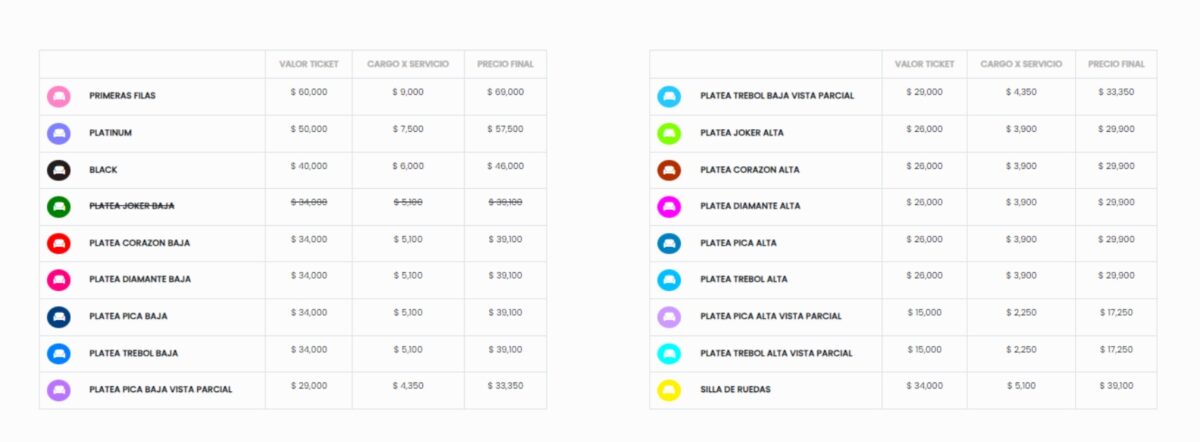Screen dimensions: 1200x442
Task: Click the yellow Silla de Ruedas icon
Action: click(669, 390)
